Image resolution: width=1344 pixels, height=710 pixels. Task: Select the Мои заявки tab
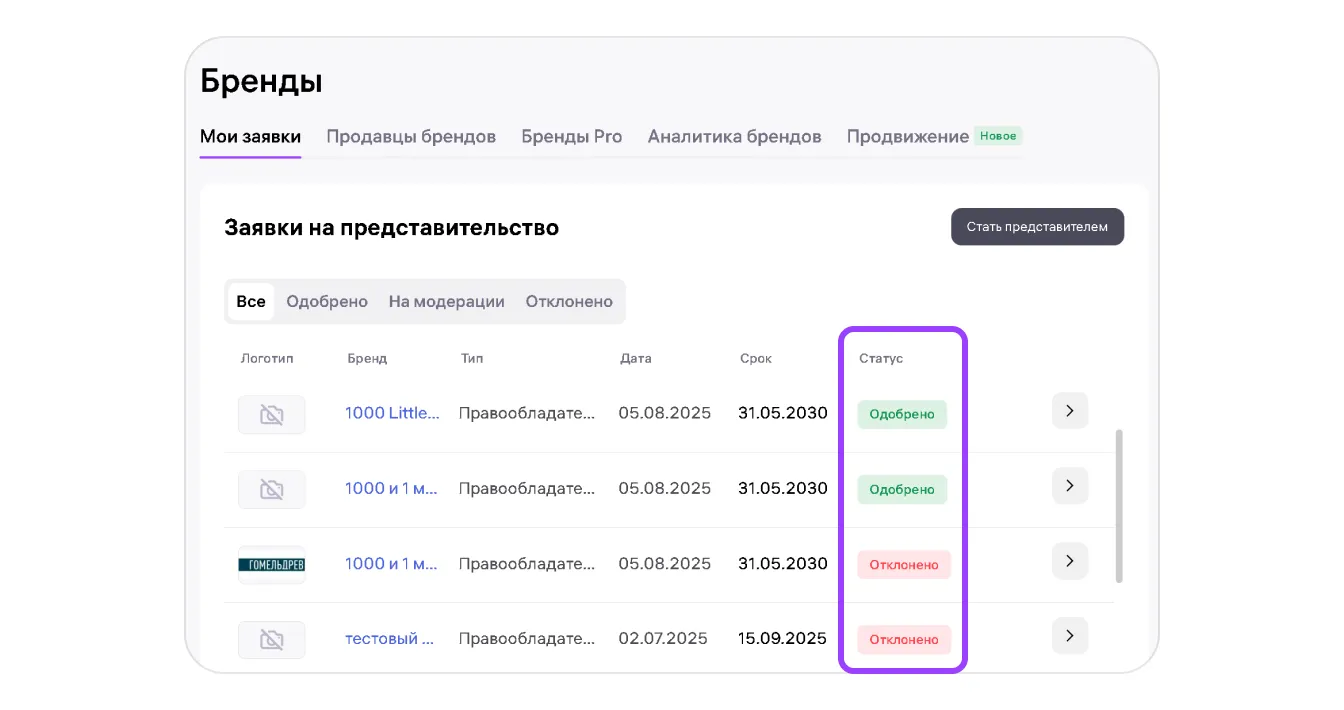(x=250, y=137)
